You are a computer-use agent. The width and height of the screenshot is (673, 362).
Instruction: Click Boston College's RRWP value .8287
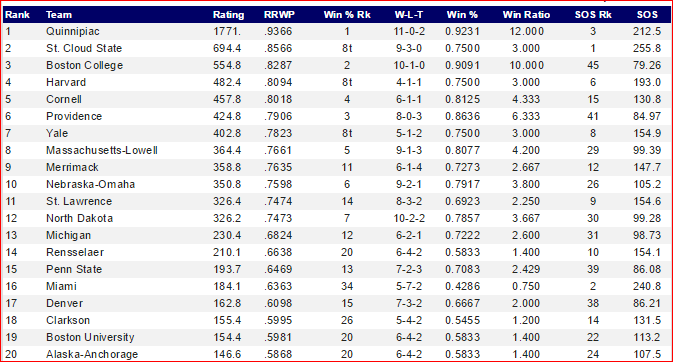(278, 65)
